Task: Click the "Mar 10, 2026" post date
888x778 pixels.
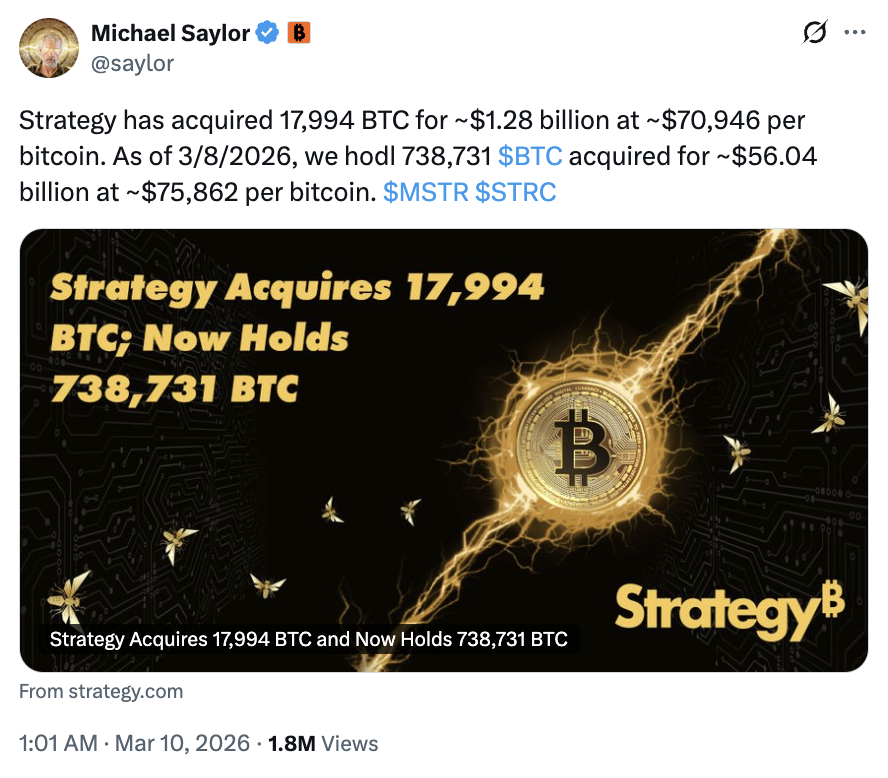Action: [181, 743]
